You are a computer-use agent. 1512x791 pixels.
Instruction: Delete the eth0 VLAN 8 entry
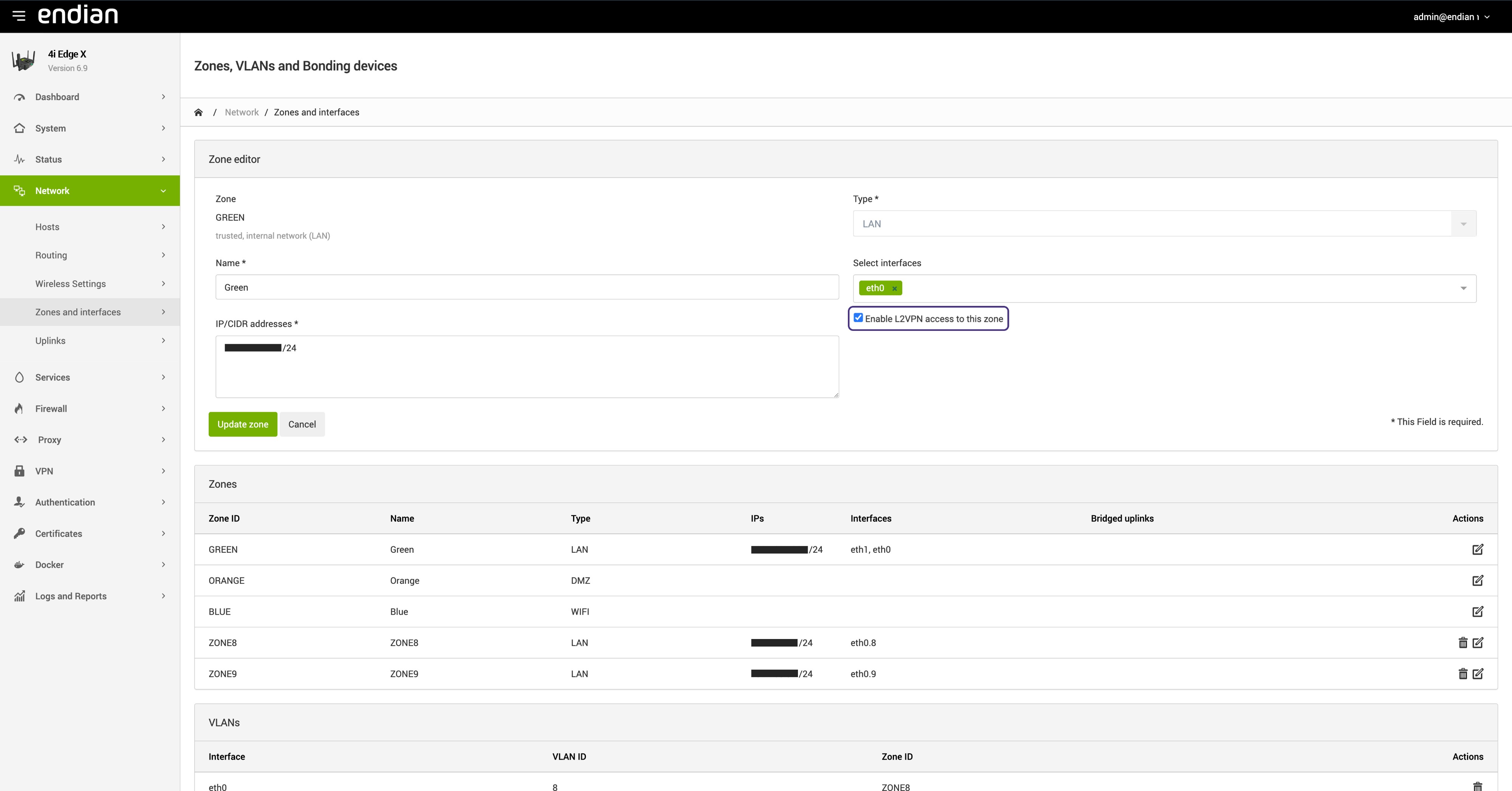point(1477,786)
